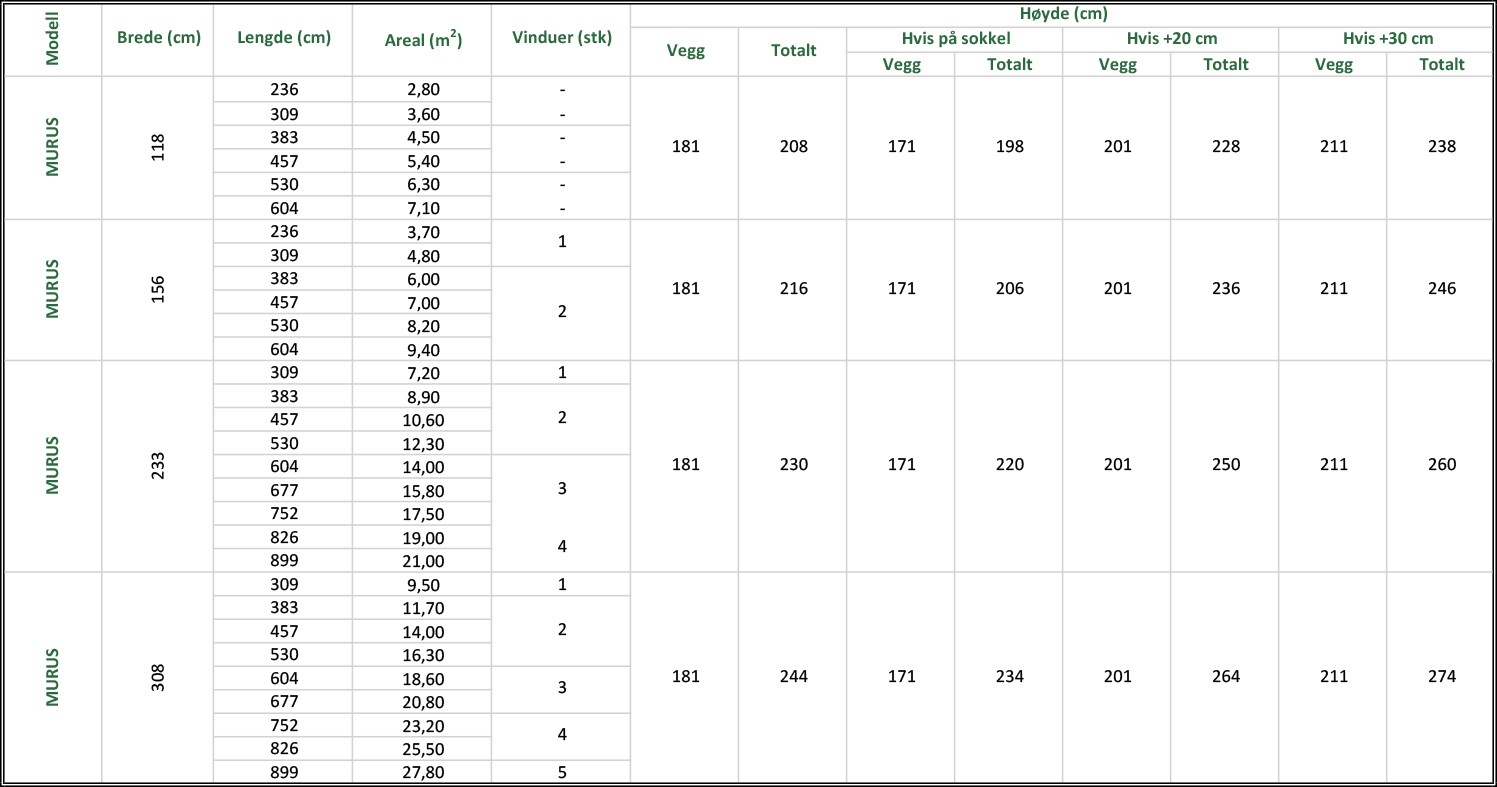Select the window count cell showing 5
Viewport: 1497px width, 787px height.
point(562,772)
